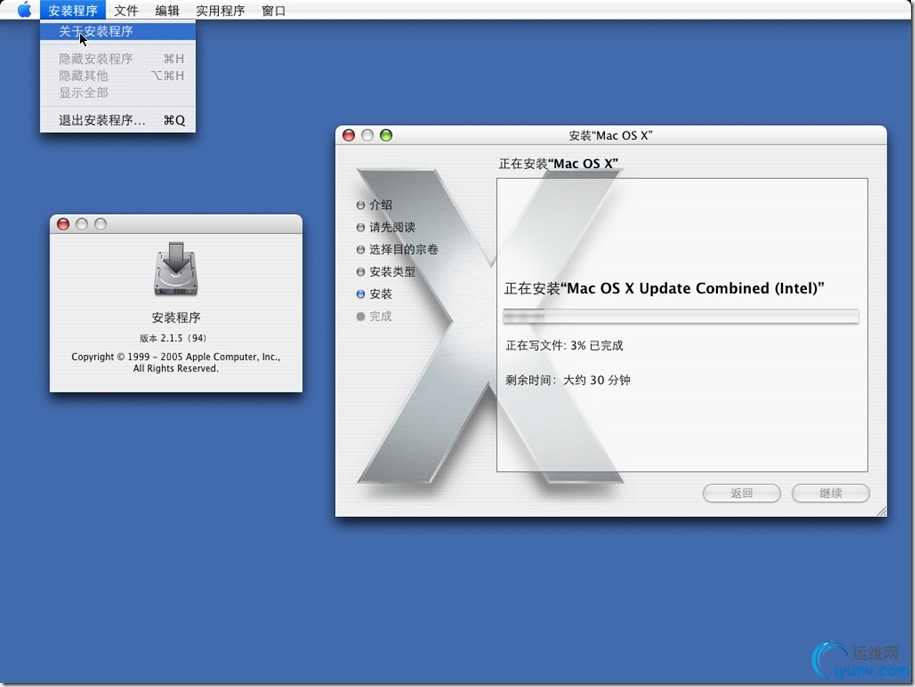Choose 隐藏其他 from the menu
Viewport: 915px width, 687px height.
pyautogui.click(x=118, y=75)
